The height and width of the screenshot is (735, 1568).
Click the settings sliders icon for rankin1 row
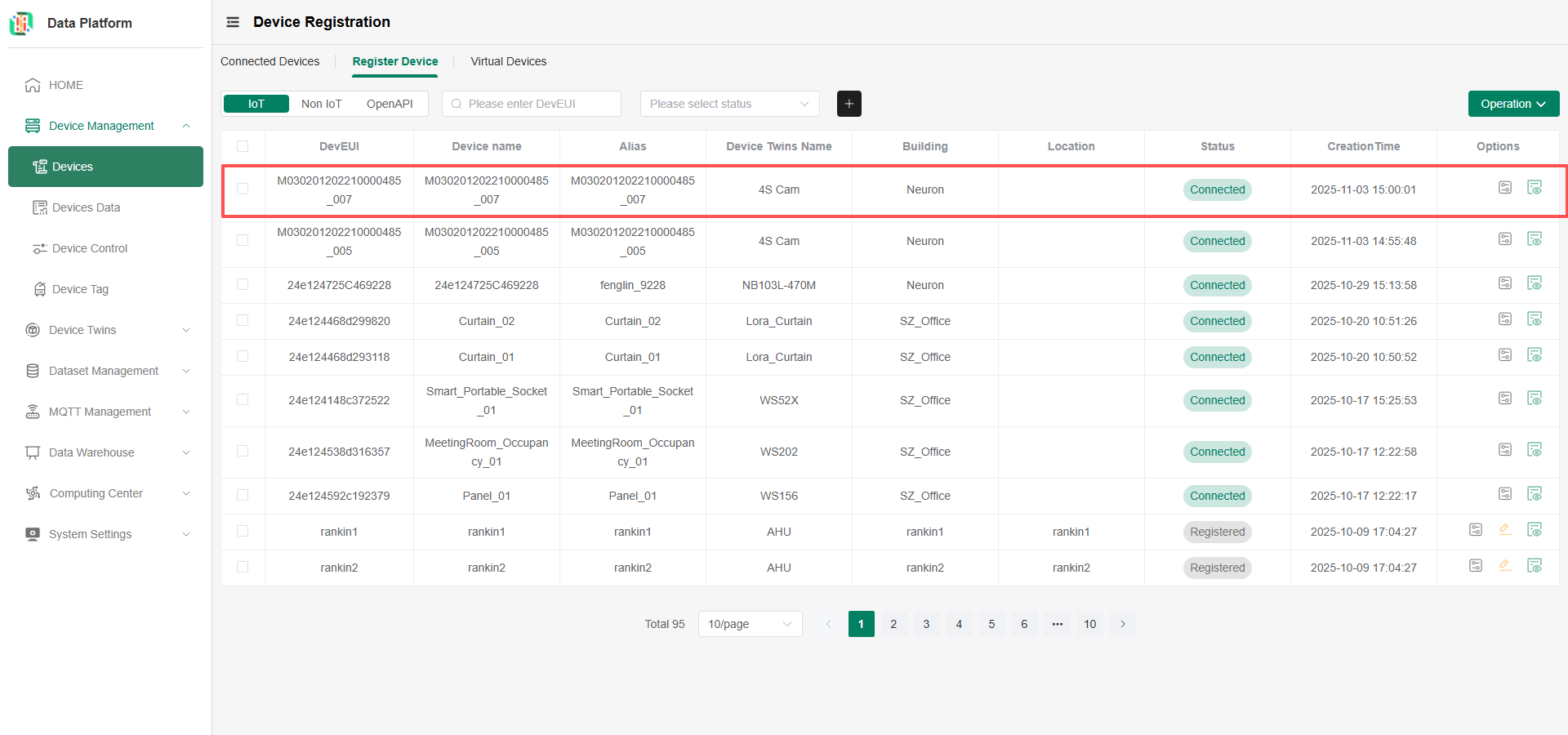[x=1475, y=530]
